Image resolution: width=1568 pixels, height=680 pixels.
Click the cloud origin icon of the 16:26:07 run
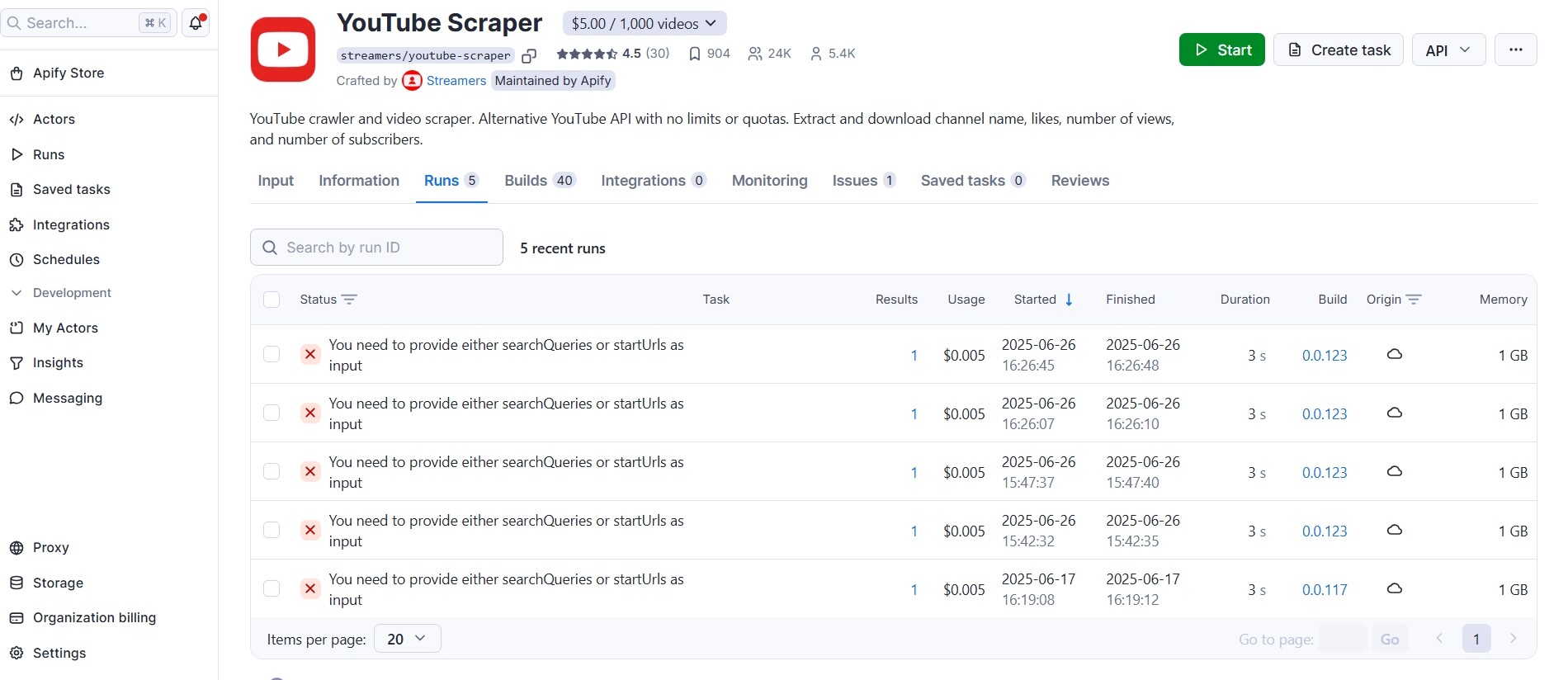(x=1395, y=413)
